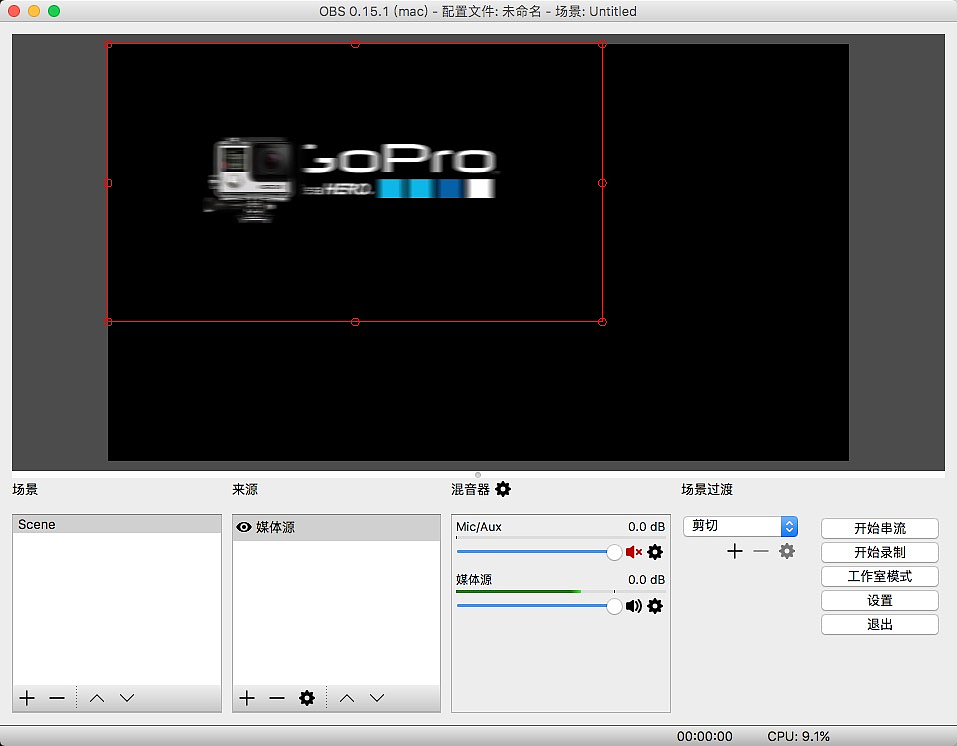Select the Scene item in scene list
Screen dimensions: 957x746
click(x=116, y=525)
